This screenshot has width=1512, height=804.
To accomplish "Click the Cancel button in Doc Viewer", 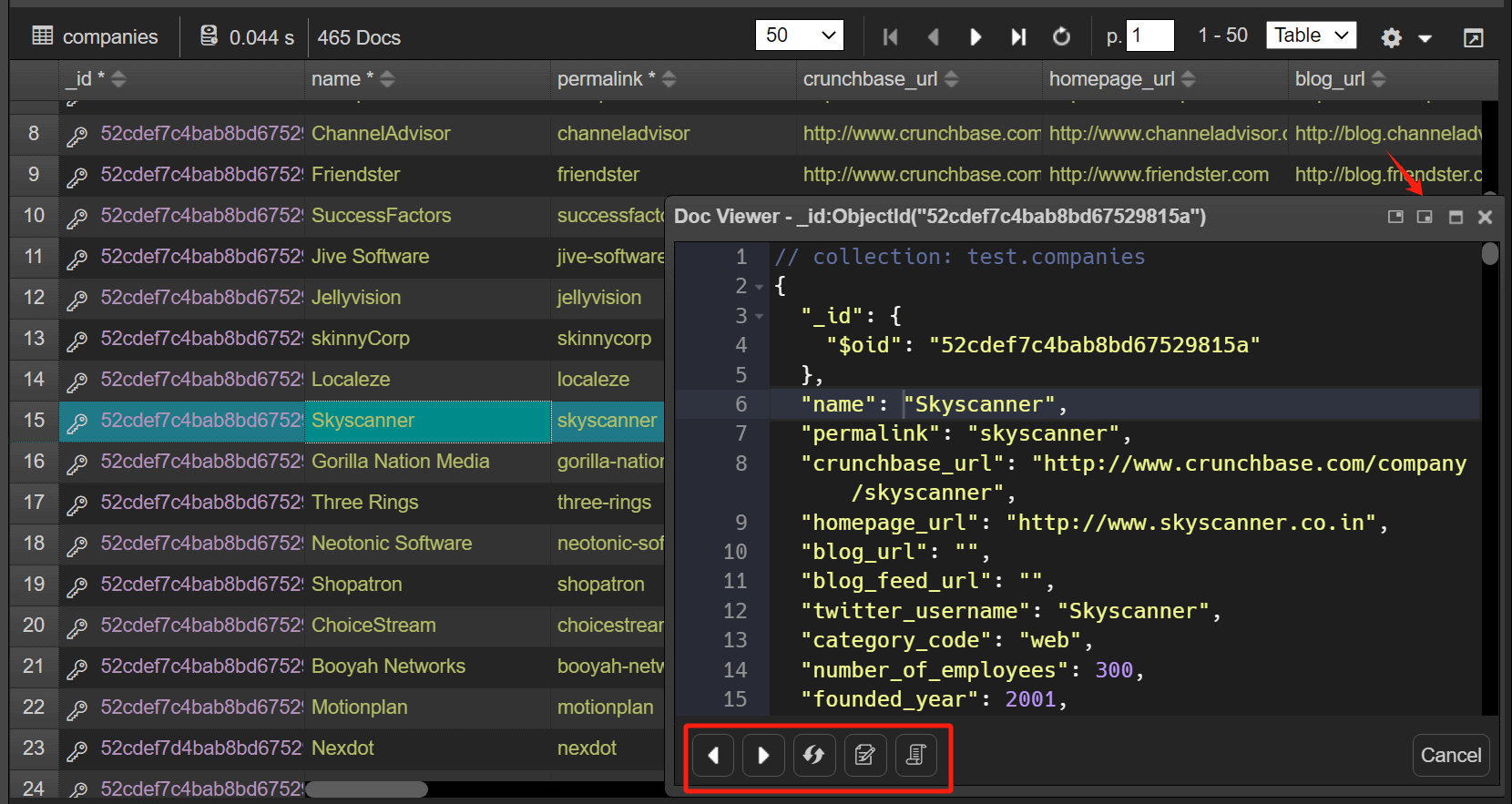I will tap(1451, 755).
